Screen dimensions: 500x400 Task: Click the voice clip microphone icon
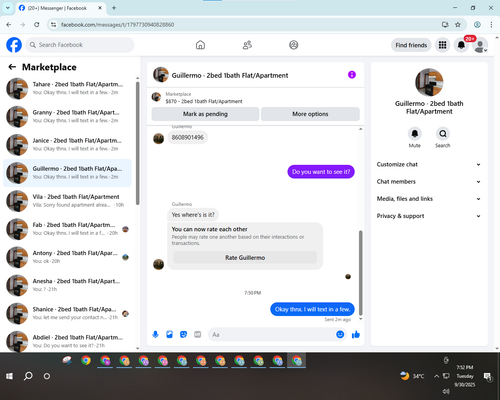coord(155,334)
